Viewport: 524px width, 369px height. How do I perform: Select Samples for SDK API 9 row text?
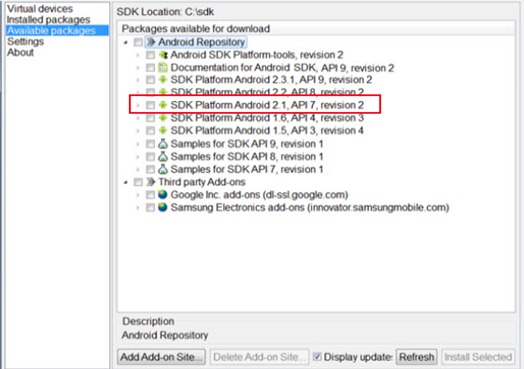[x=247, y=144]
